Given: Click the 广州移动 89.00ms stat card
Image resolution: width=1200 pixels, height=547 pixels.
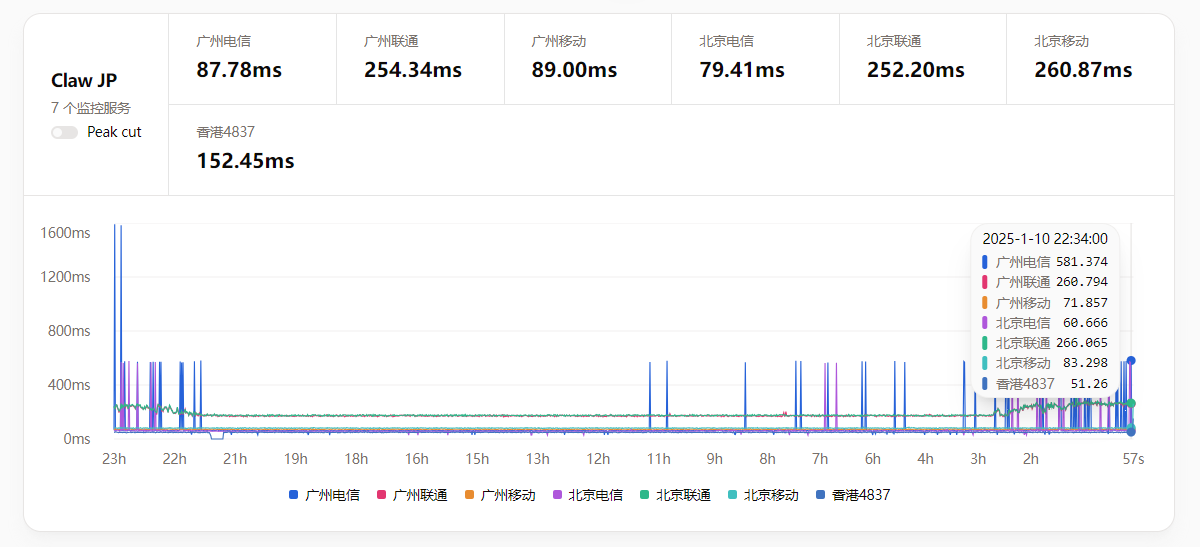Looking at the screenshot, I should (x=587, y=59).
